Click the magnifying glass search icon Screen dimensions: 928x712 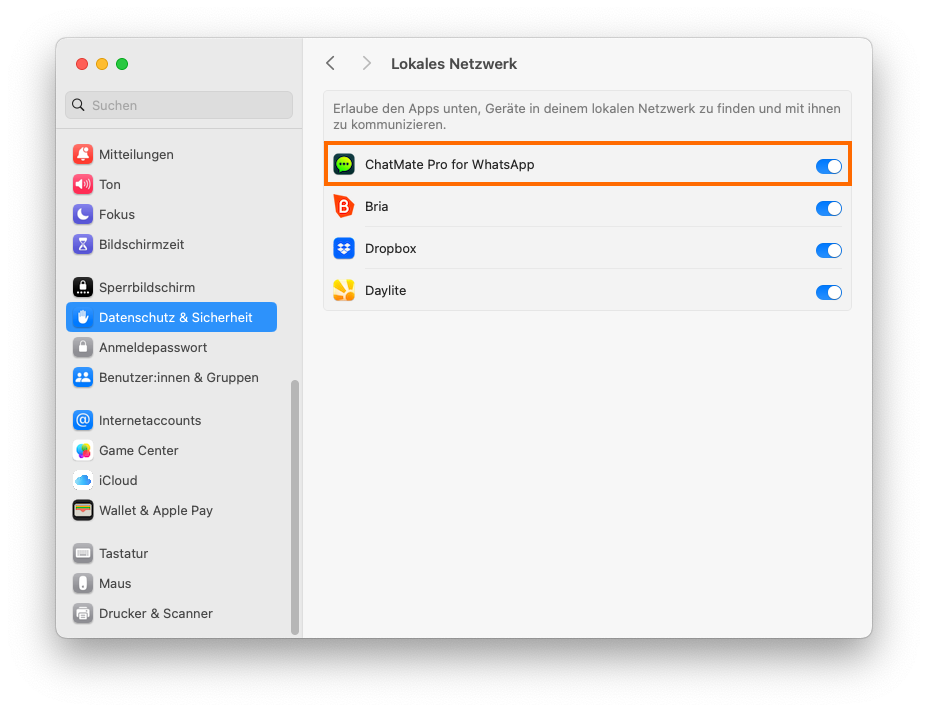pyautogui.click(x=78, y=105)
